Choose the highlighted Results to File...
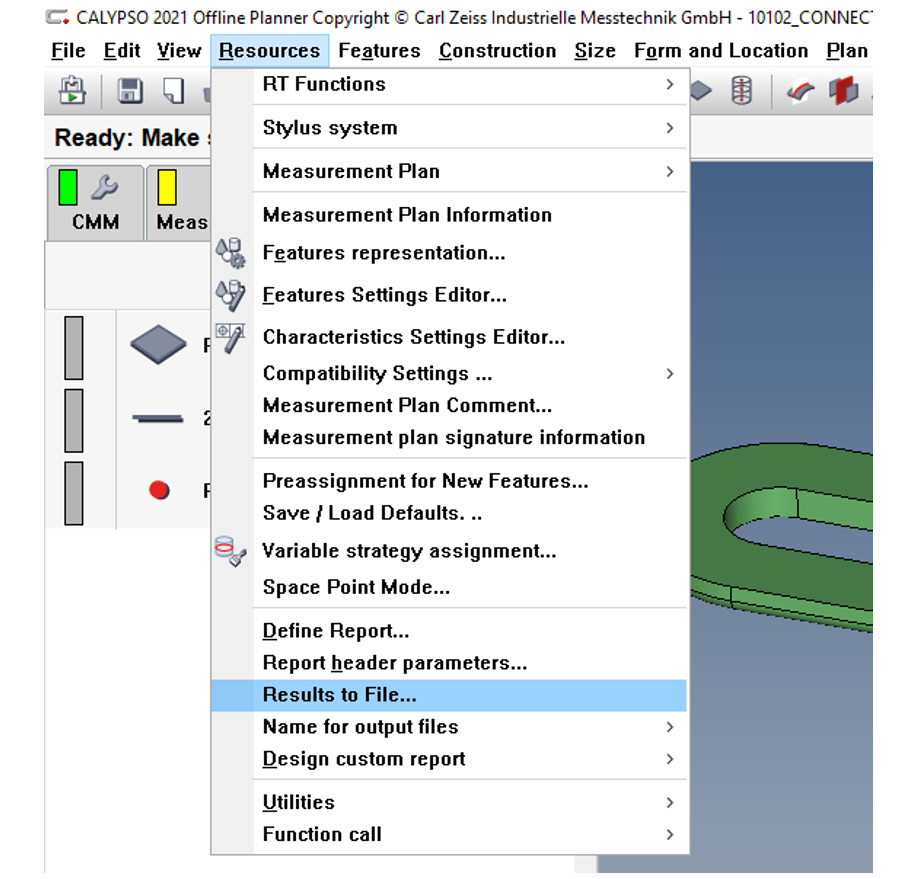The height and width of the screenshot is (879, 924). [x=449, y=695]
